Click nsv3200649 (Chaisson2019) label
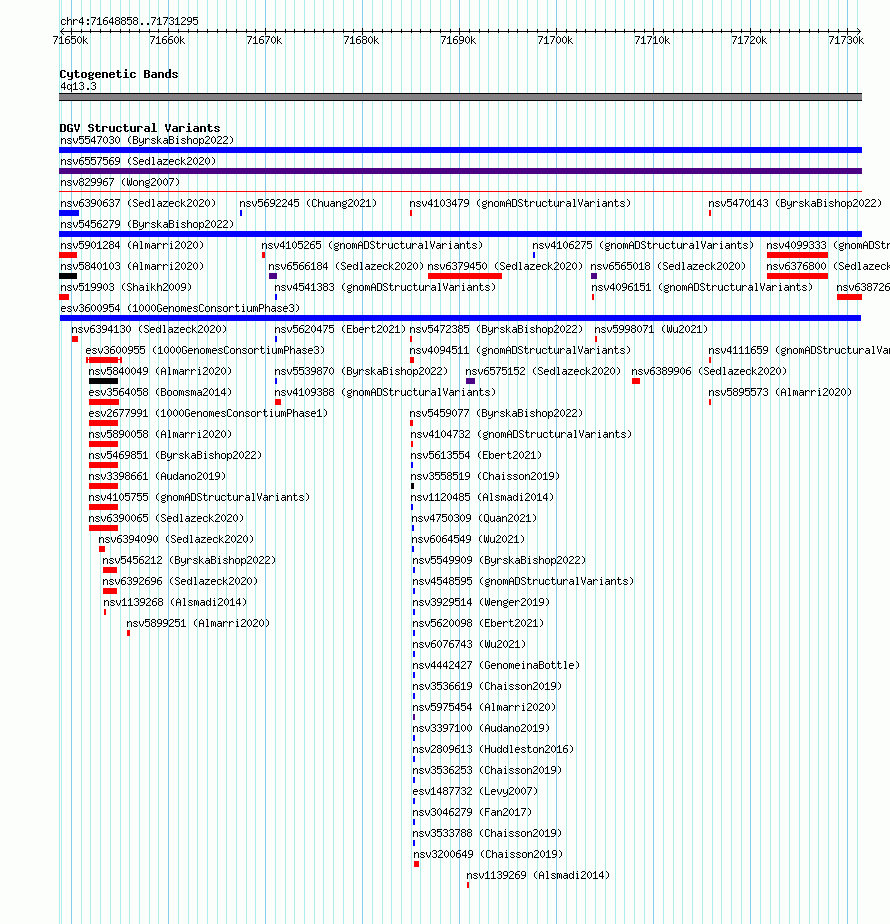890x924 pixels. (x=488, y=854)
